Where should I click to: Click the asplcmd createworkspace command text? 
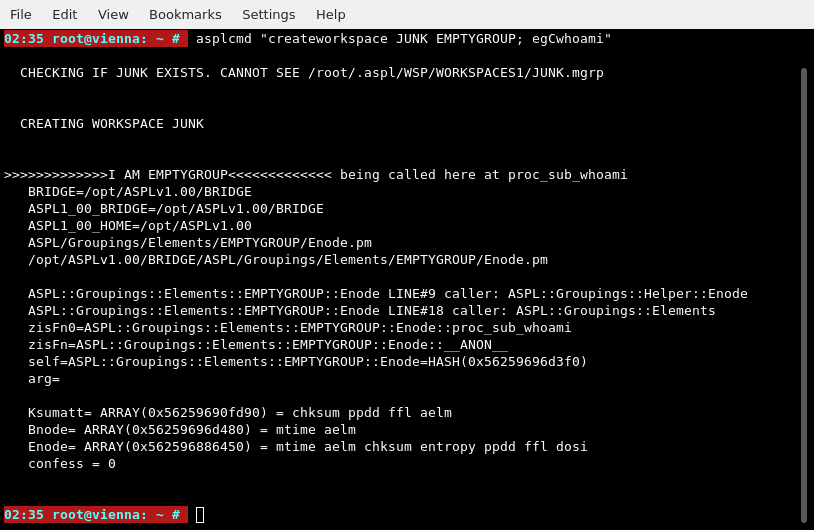[403, 39]
